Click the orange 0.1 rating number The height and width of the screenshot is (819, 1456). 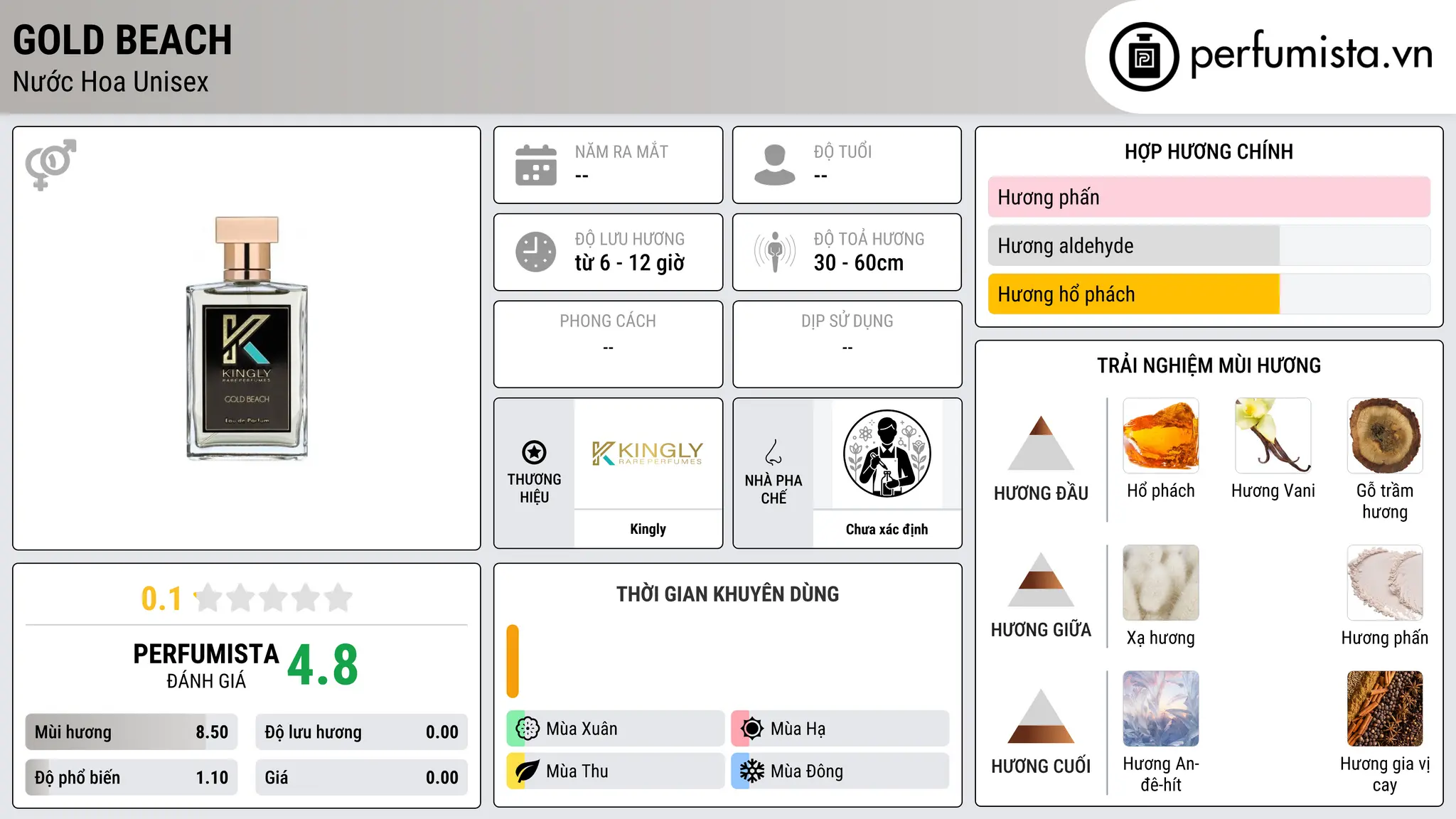click(161, 599)
